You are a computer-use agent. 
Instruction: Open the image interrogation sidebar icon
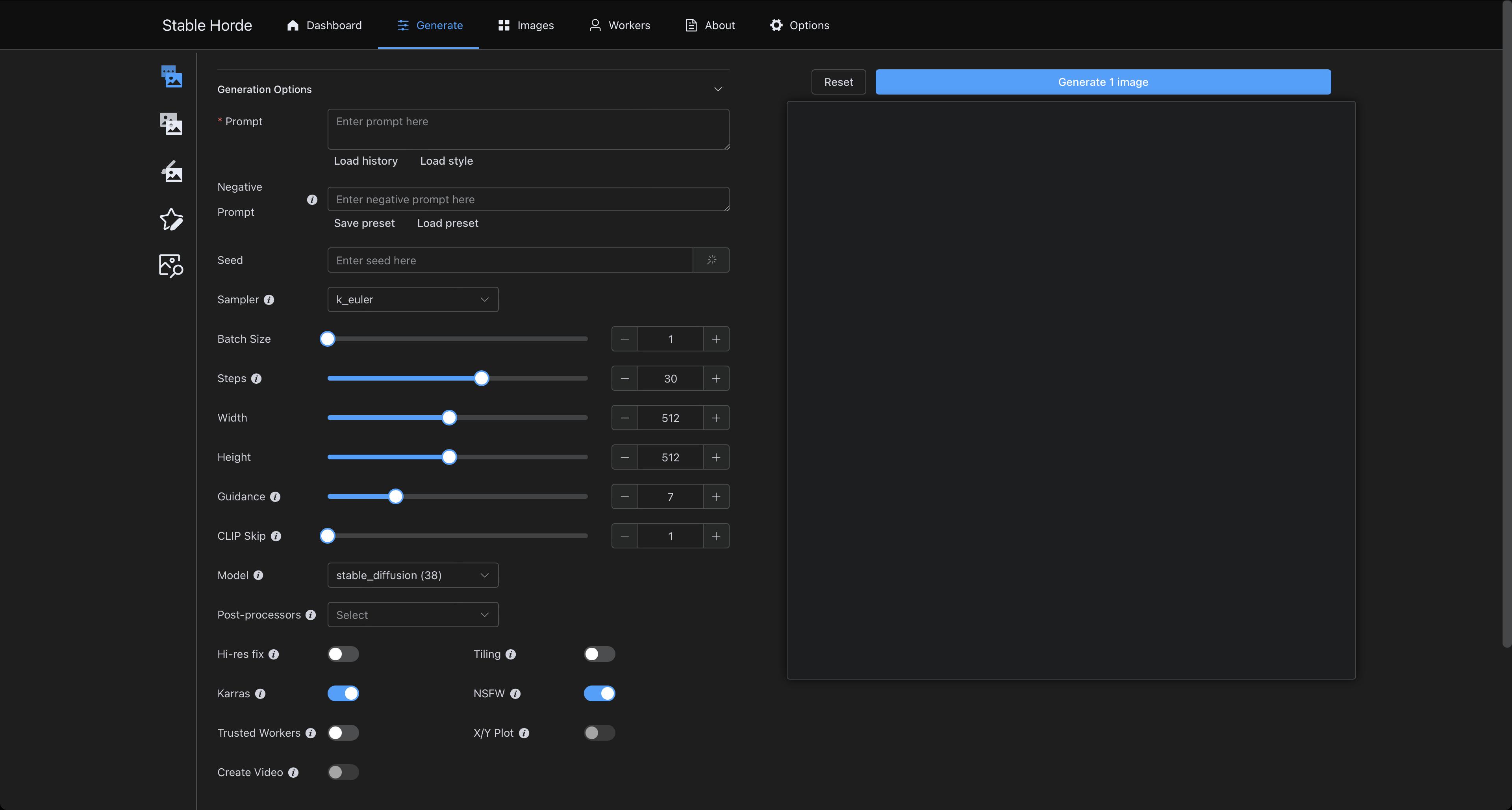(171, 266)
